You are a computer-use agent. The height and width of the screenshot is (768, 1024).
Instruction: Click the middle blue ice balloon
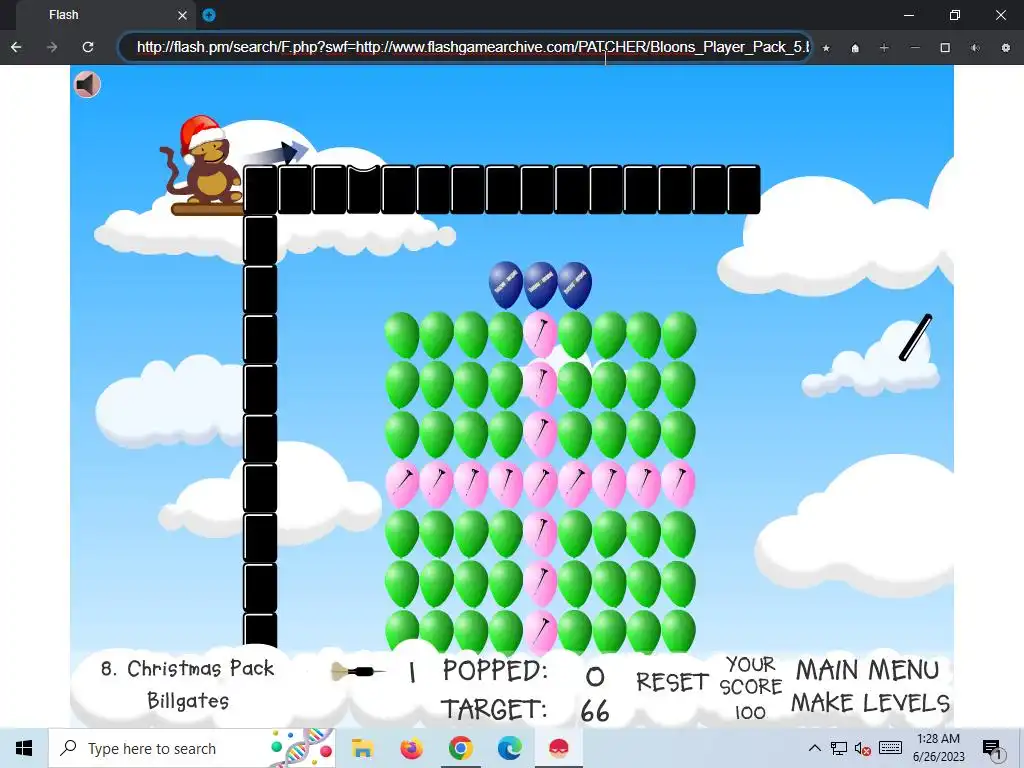(x=540, y=285)
